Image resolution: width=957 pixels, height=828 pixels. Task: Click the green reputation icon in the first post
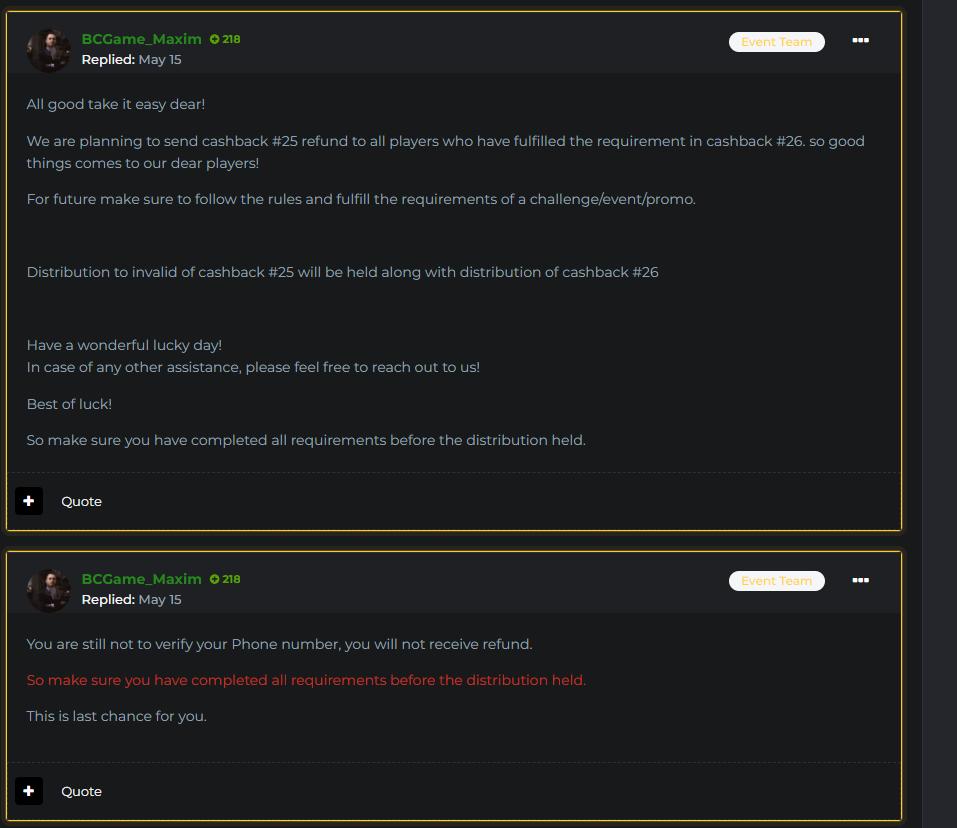tap(215, 40)
